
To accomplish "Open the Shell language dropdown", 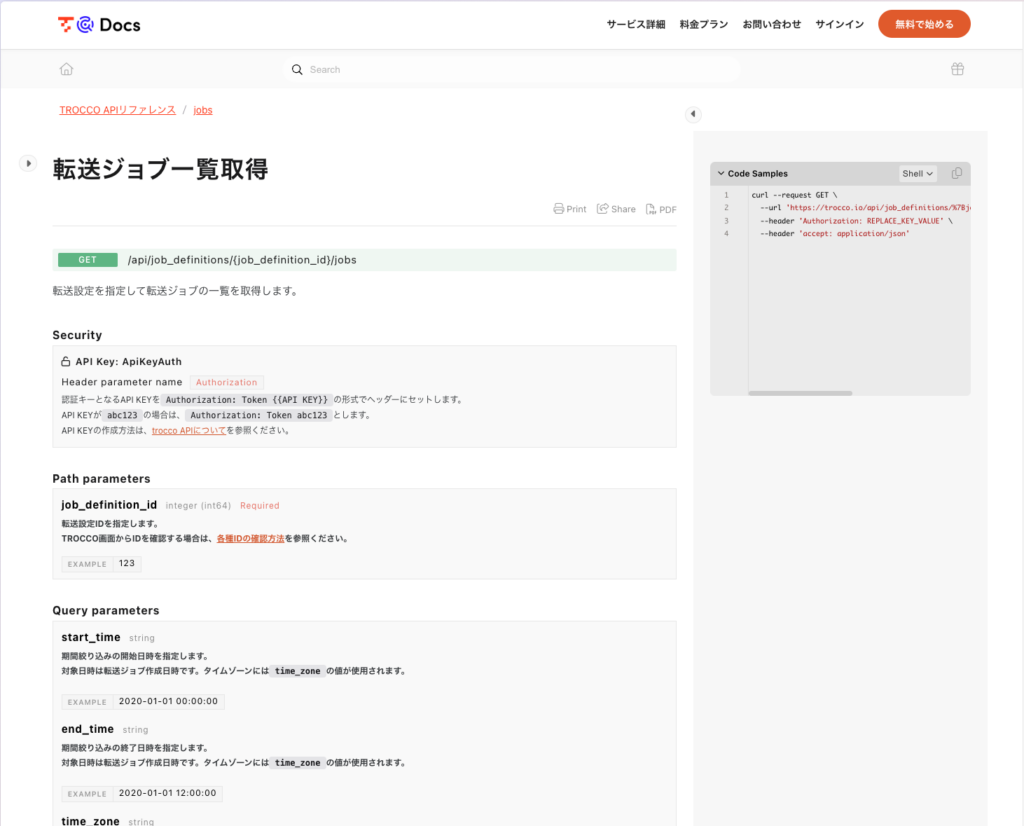I will coord(917,173).
